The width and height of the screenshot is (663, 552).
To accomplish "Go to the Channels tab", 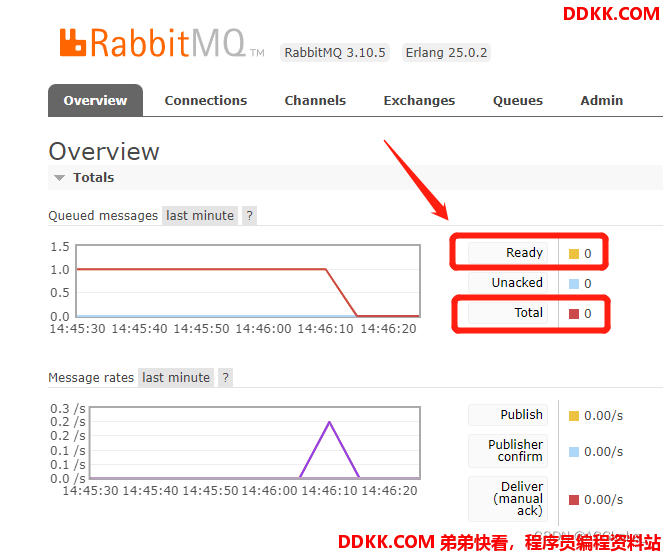I will (x=315, y=100).
